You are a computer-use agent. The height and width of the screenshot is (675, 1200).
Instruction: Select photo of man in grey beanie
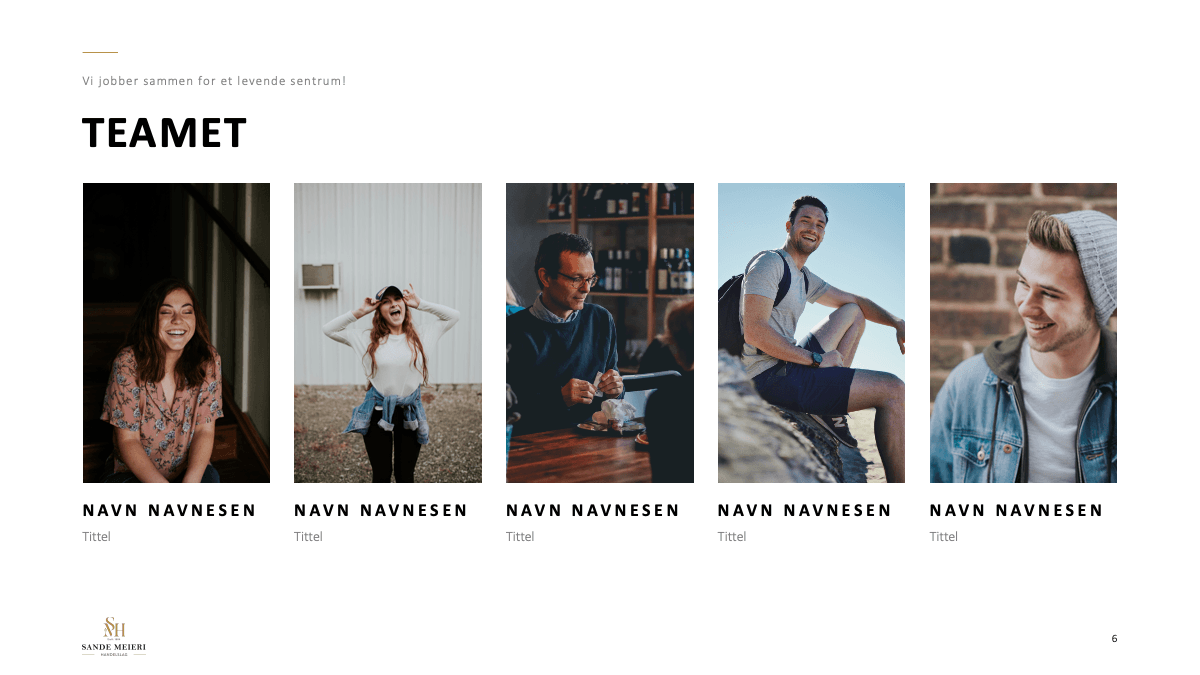1023,333
